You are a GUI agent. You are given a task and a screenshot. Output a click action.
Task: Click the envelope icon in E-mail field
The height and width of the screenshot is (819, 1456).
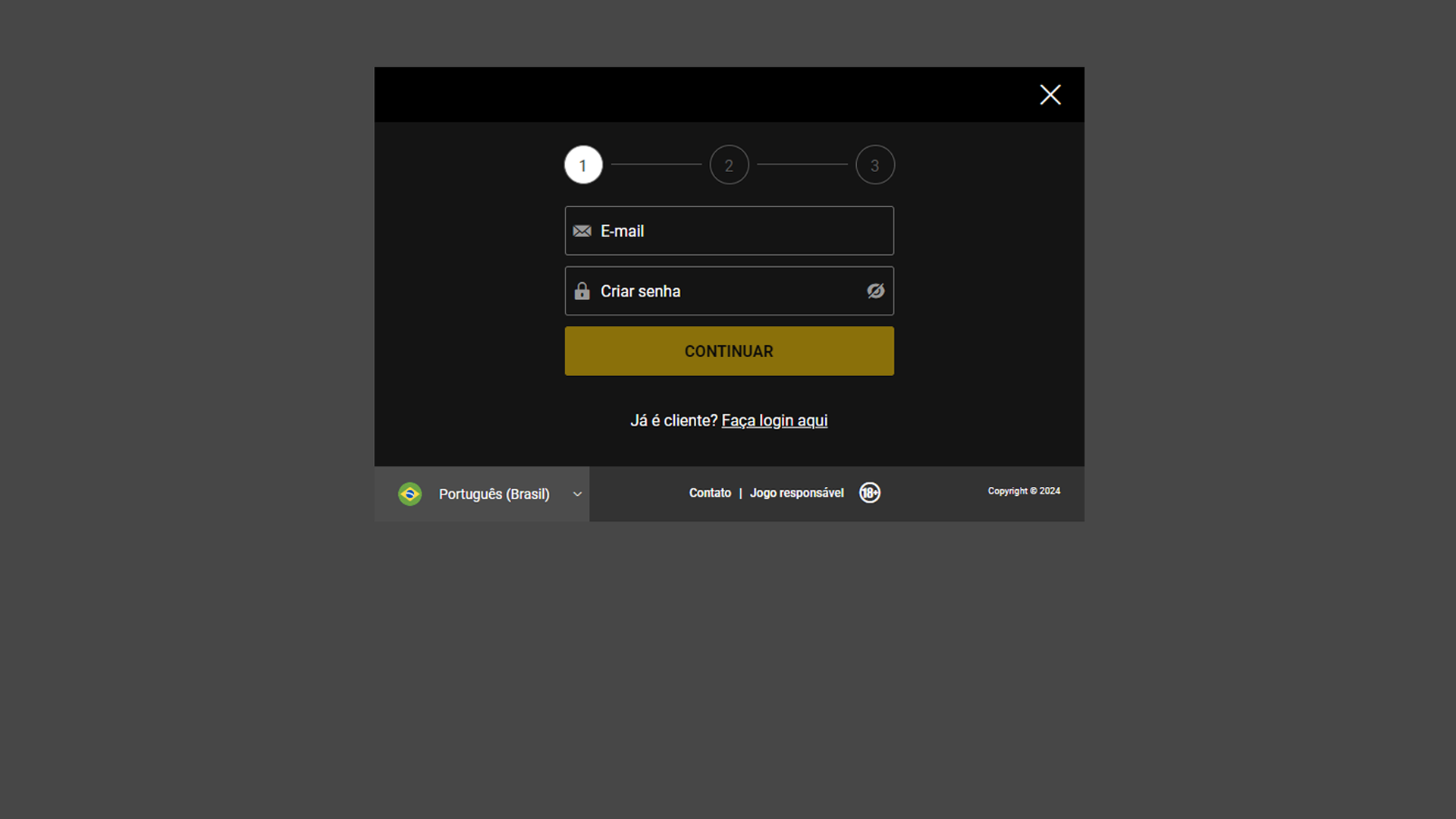pyautogui.click(x=582, y=231)
